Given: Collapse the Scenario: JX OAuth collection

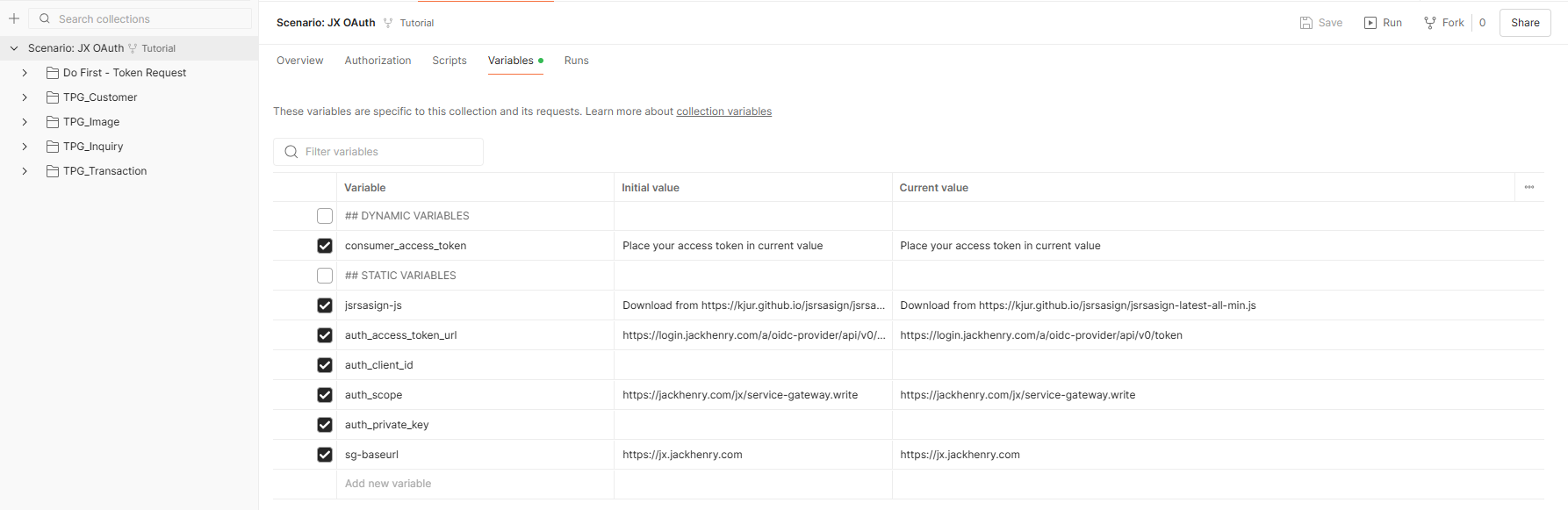Looking at the screenshot, I should [x=14, y=48].
